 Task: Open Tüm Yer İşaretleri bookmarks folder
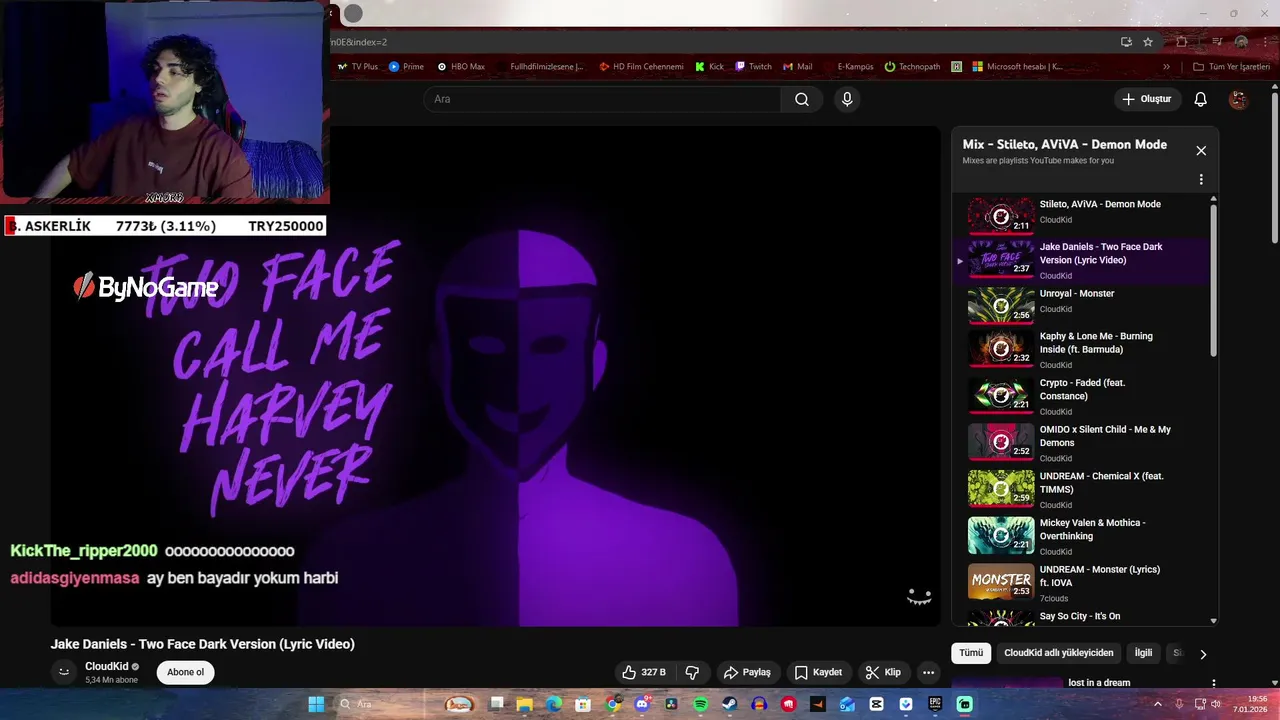pos(1232,67)
